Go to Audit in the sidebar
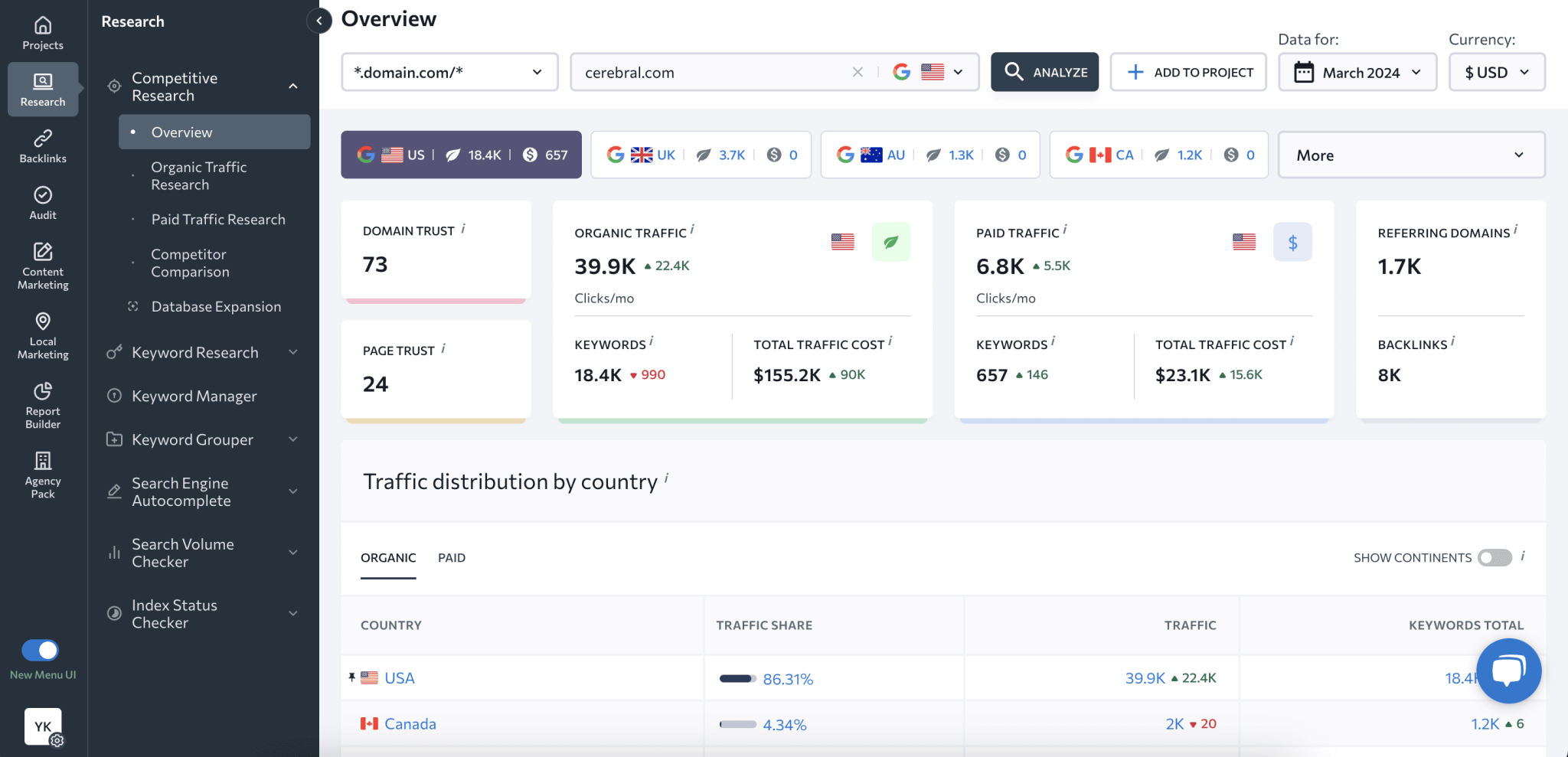The width and height of the screenshot is (1568, 757). 43,203
